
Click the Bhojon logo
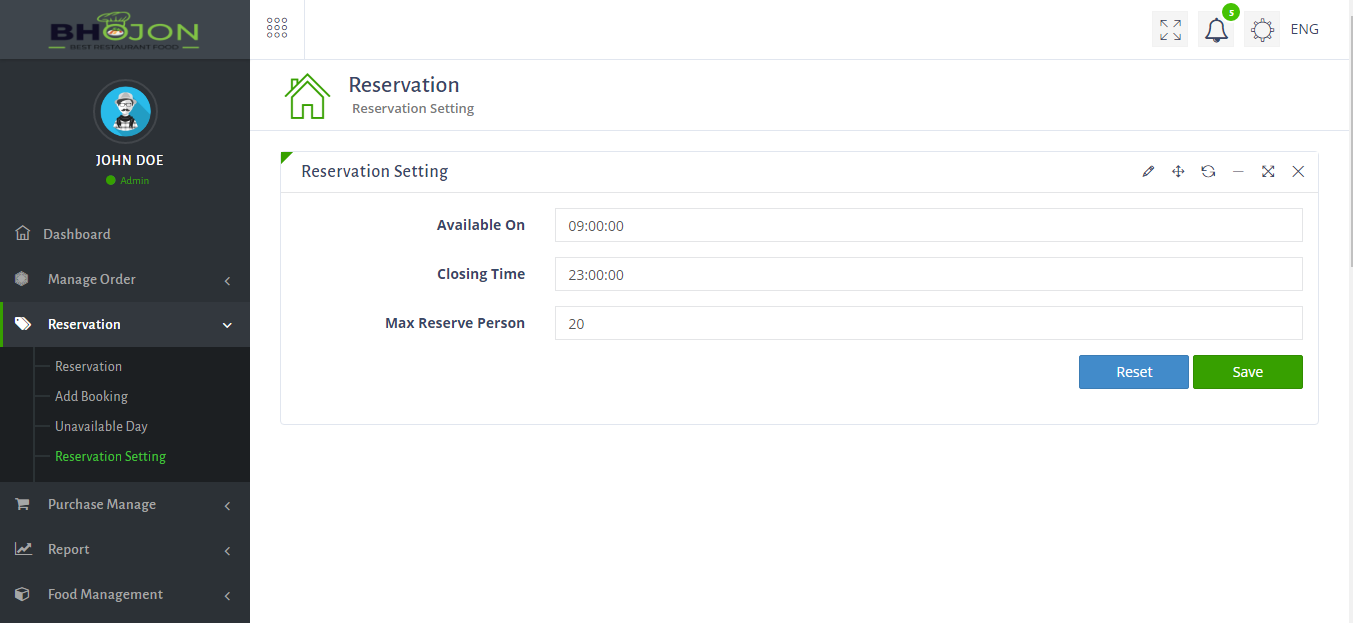124,29
